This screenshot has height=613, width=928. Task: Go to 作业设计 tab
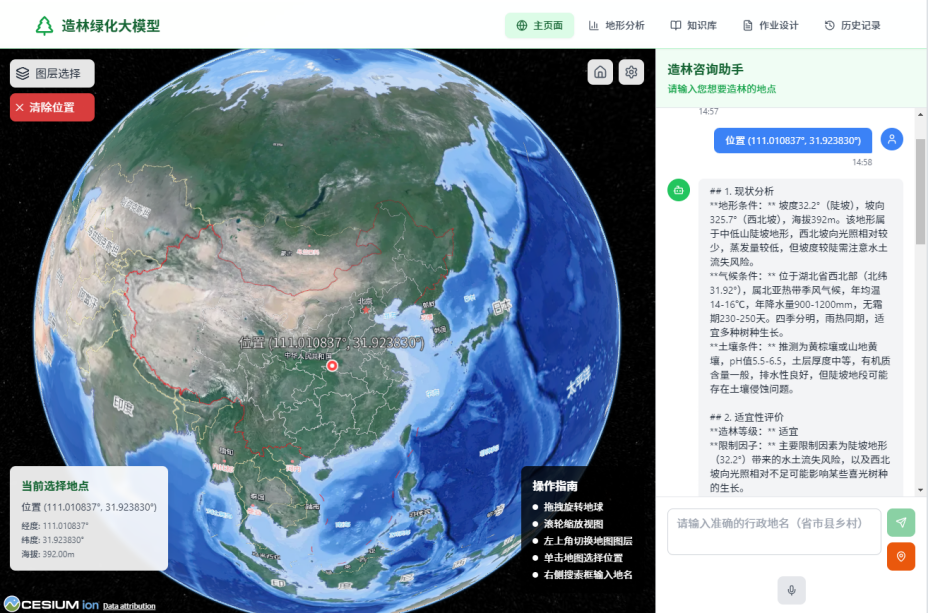tap(771, 25)
